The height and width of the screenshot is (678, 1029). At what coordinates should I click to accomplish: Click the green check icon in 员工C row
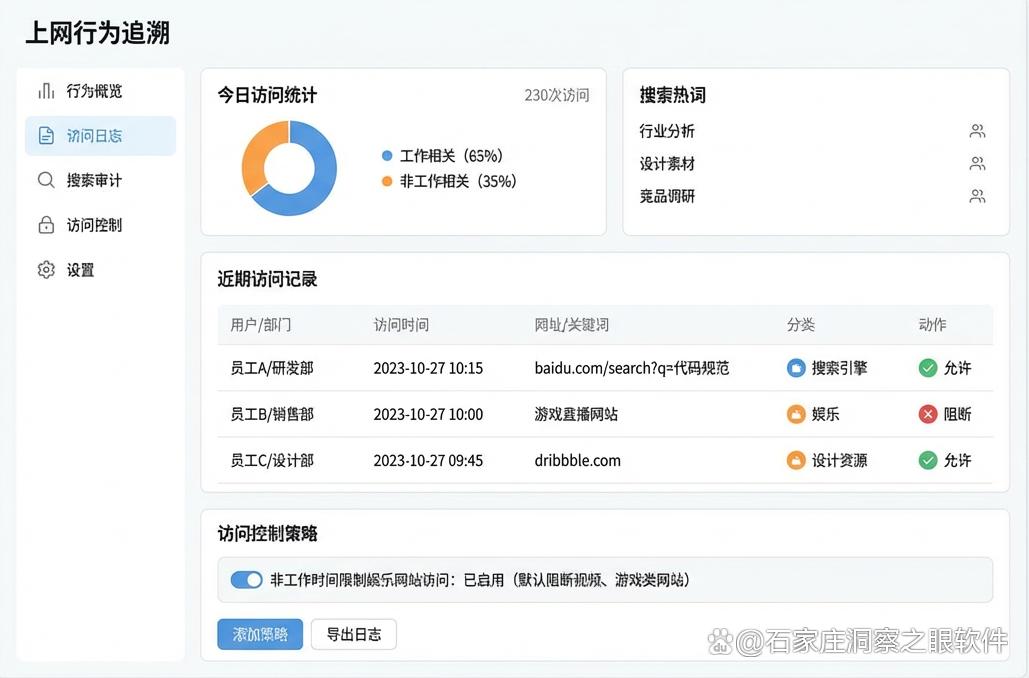click(x=927, y=460)
